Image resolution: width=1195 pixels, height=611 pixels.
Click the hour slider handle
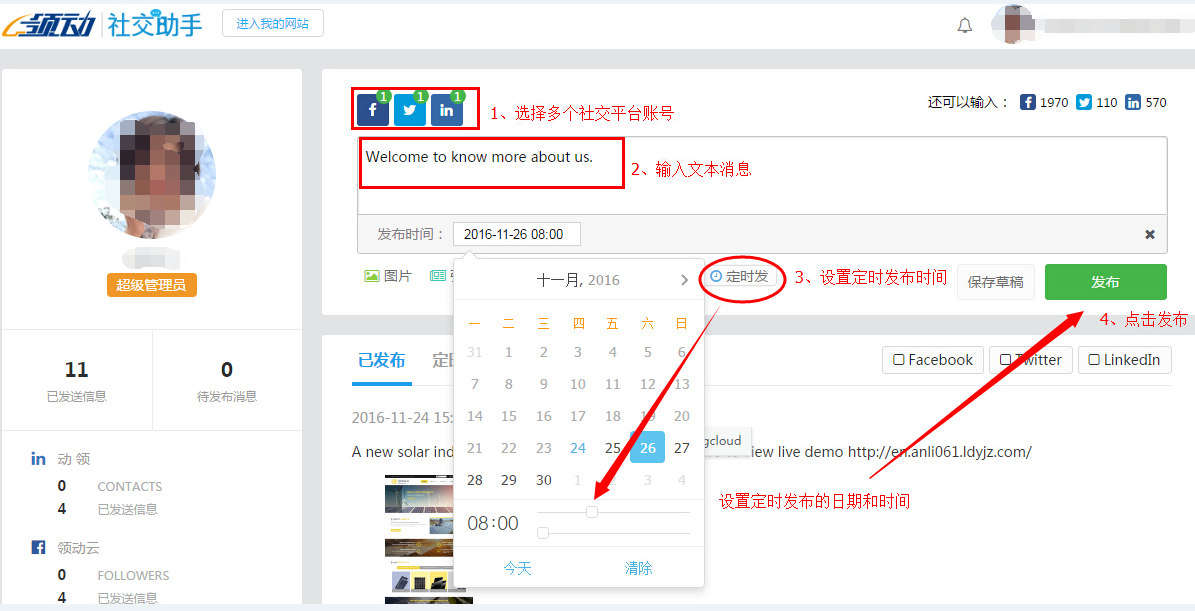click(x=592, y=512)
